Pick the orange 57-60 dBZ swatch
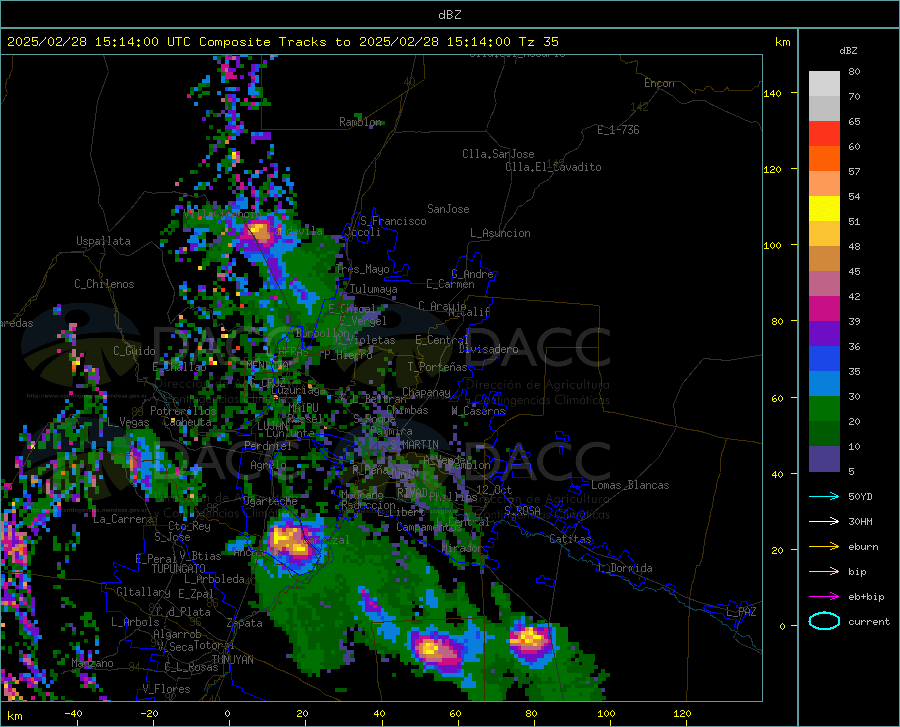 [x=824, y=159]
